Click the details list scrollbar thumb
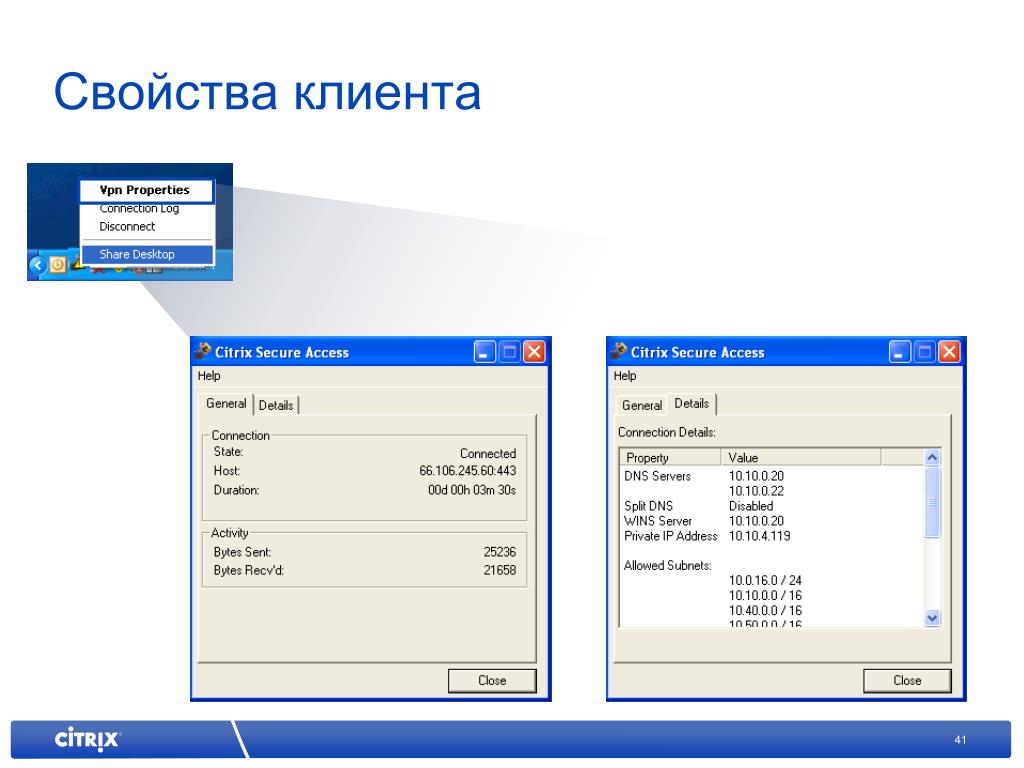This screenshot has height=768, width=1024. pyautogui.click(x=933, y=502)
